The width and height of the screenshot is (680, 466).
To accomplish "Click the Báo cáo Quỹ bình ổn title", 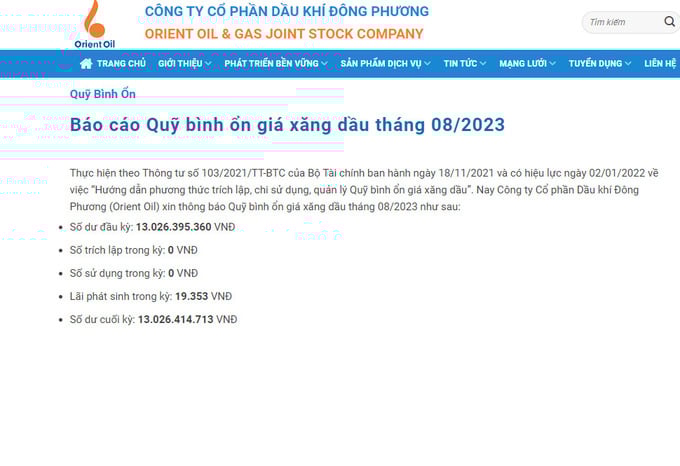I will coord(287,125).
